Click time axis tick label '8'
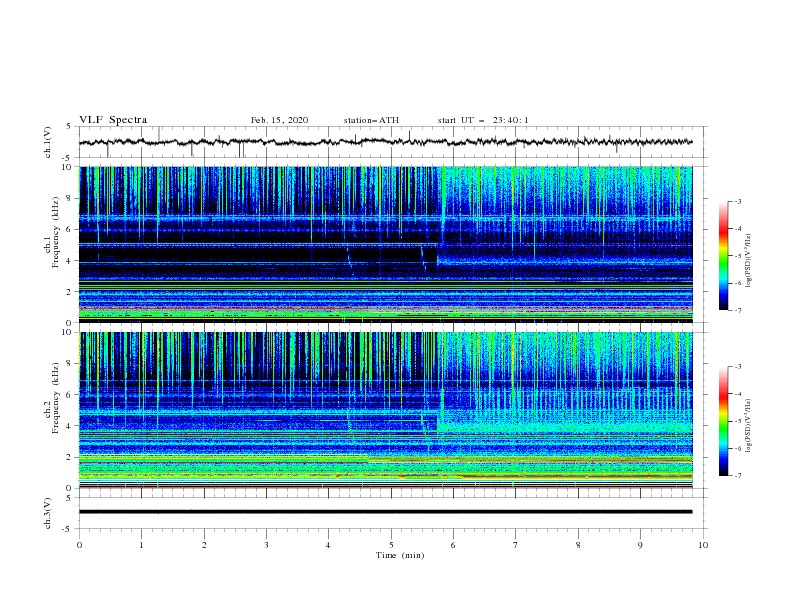The image size is (792, 612). (x=578, y=545)
